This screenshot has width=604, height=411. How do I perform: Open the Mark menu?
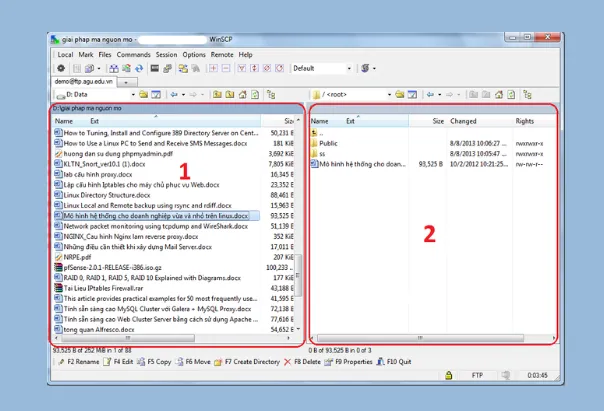(x=86, y=55)
